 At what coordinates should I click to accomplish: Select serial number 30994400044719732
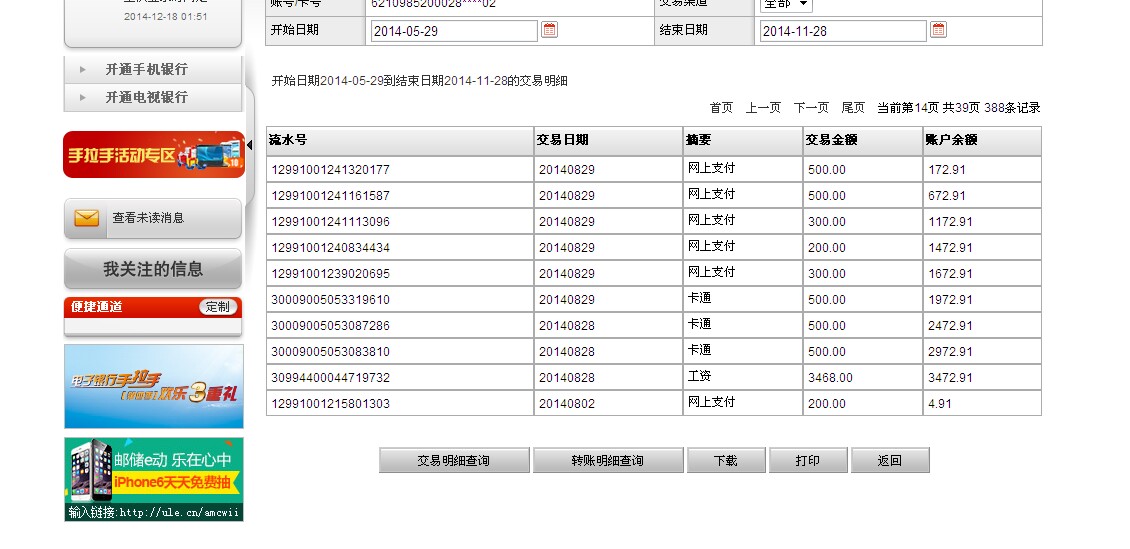coord(331,378)
